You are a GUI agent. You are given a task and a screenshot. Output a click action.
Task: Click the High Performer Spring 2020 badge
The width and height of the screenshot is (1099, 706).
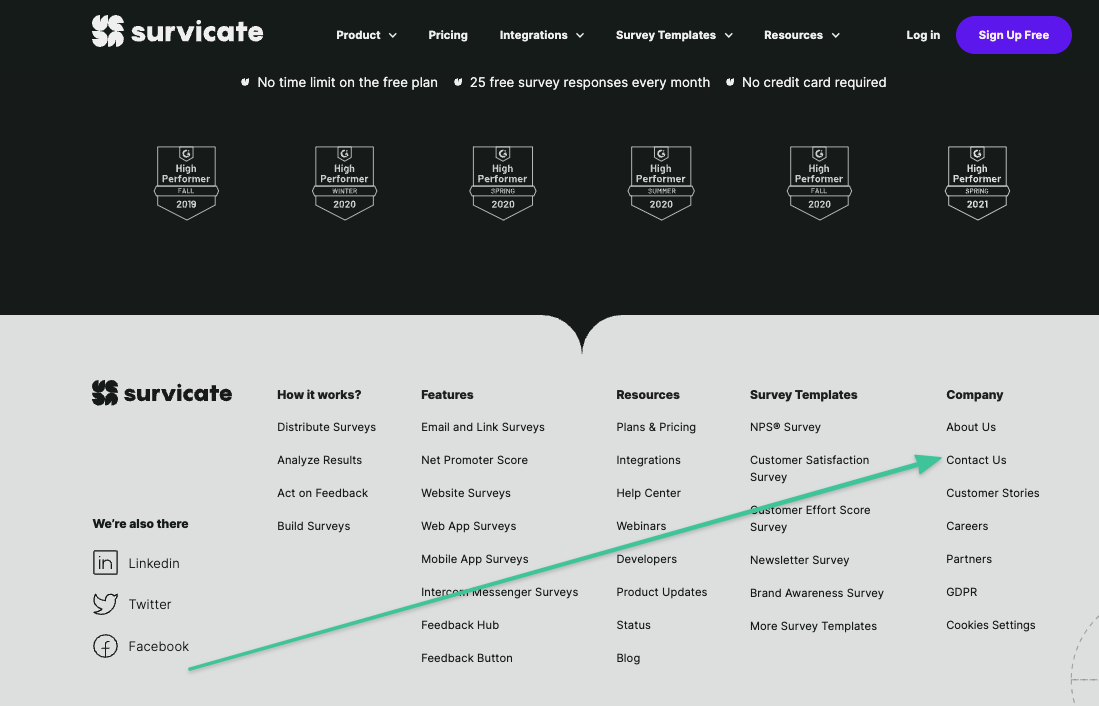click(x=503, y=182)
